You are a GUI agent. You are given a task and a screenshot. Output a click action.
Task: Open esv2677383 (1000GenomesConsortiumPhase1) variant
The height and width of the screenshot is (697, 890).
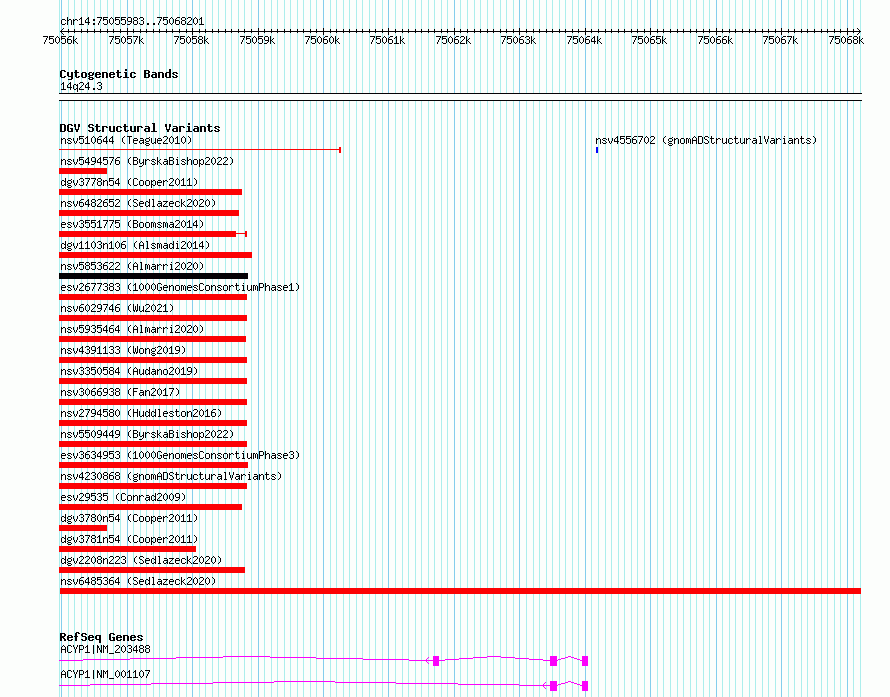(x=180, y=287)
